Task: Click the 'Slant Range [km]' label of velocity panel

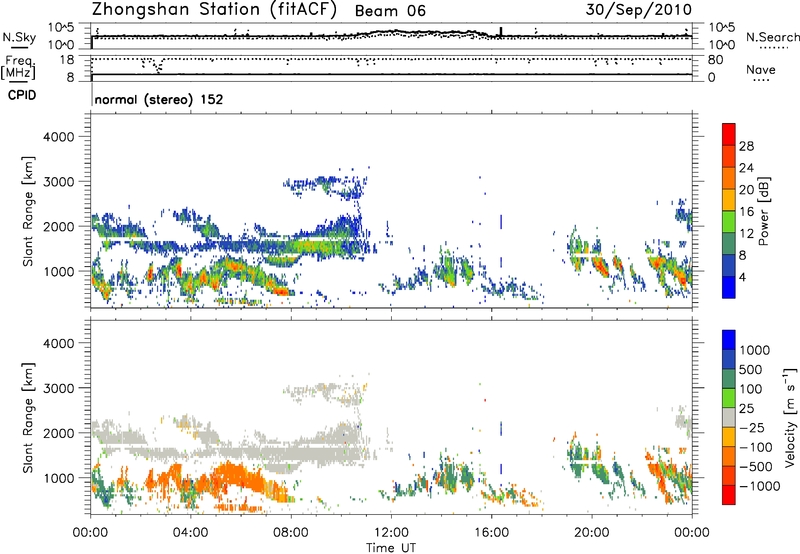Action: point(28,417)
